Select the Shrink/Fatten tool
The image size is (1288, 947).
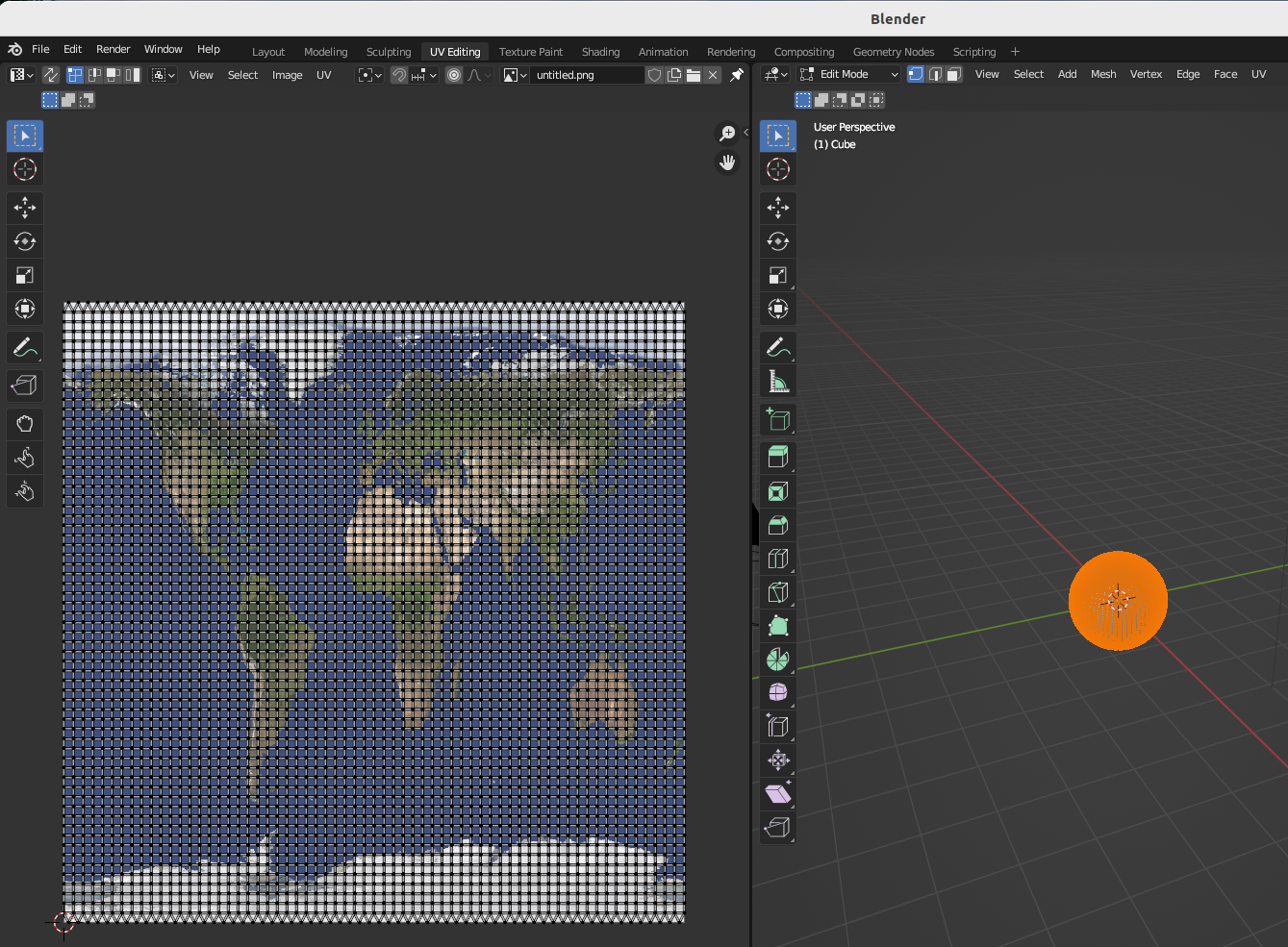778,760
